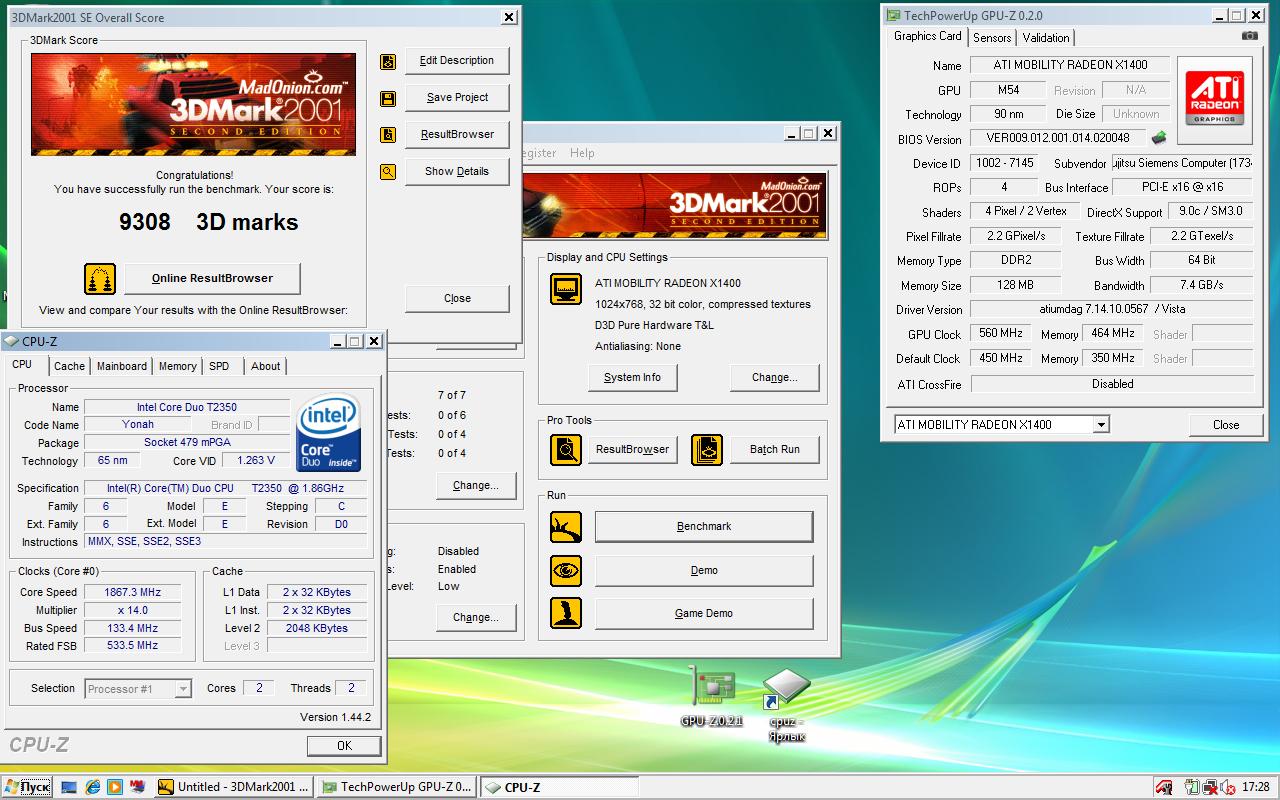Open the About tab in CPU-Z

click(266, 366)
